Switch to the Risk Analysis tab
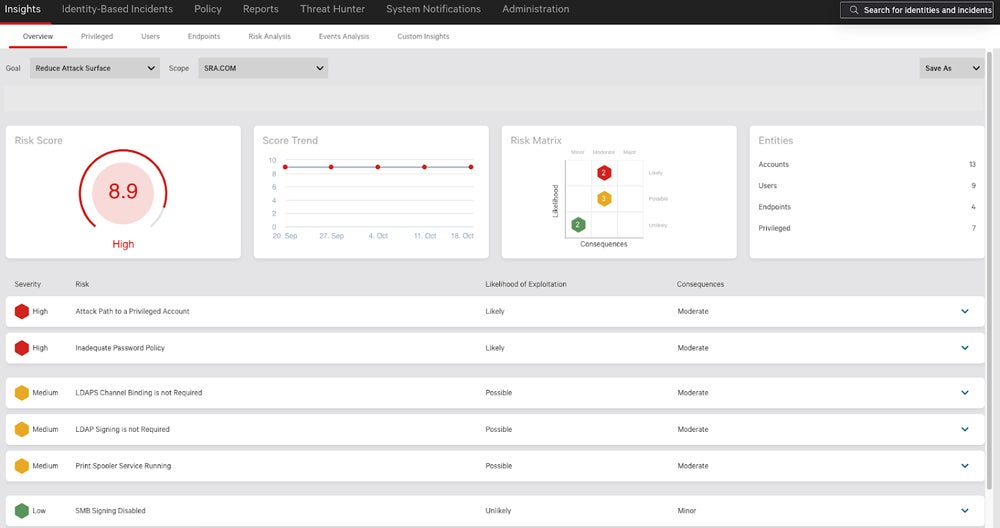The width and height of the screenshot is (1000, 528). 269,36
